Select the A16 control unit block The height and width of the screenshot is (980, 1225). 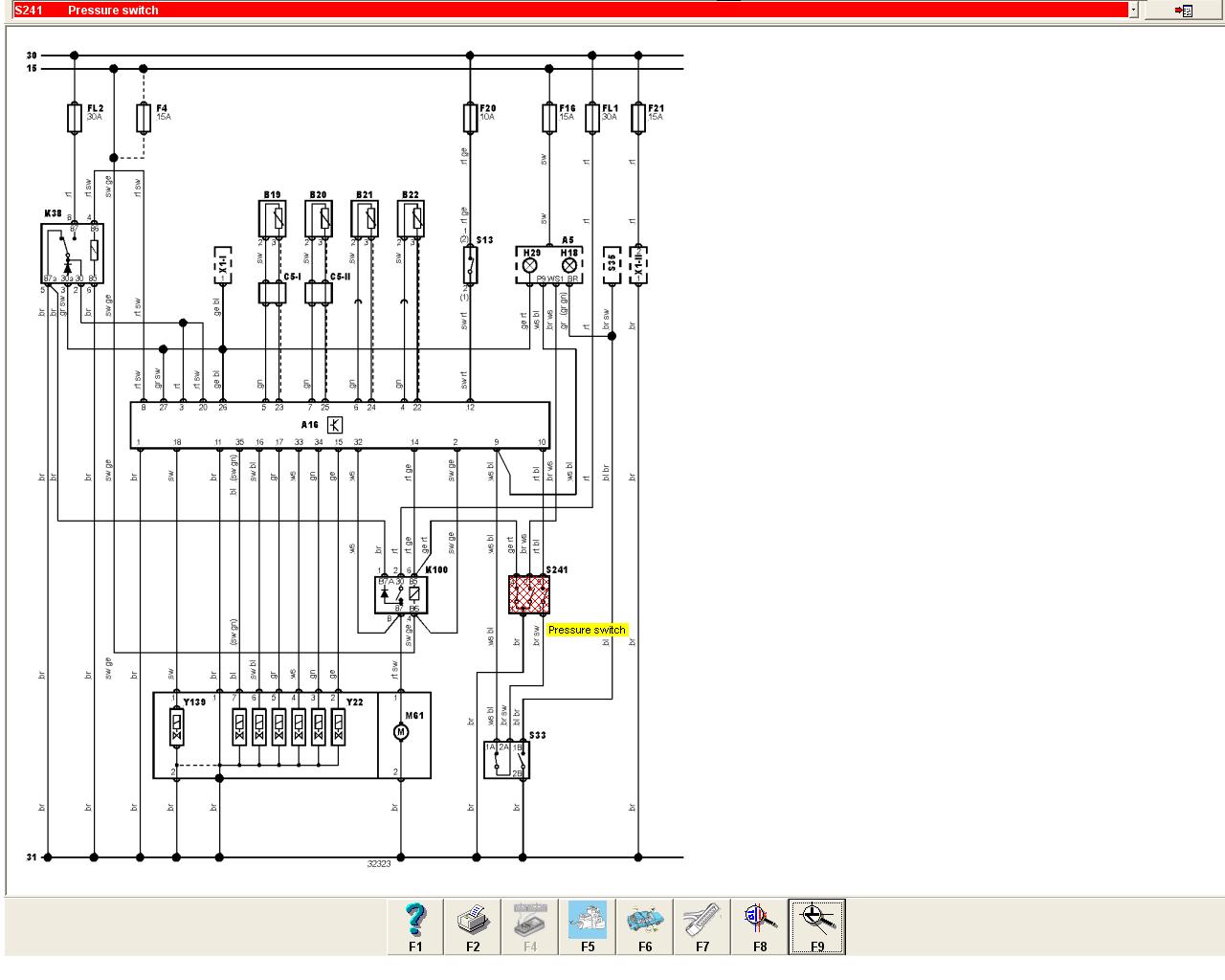[x=340, y=425]
